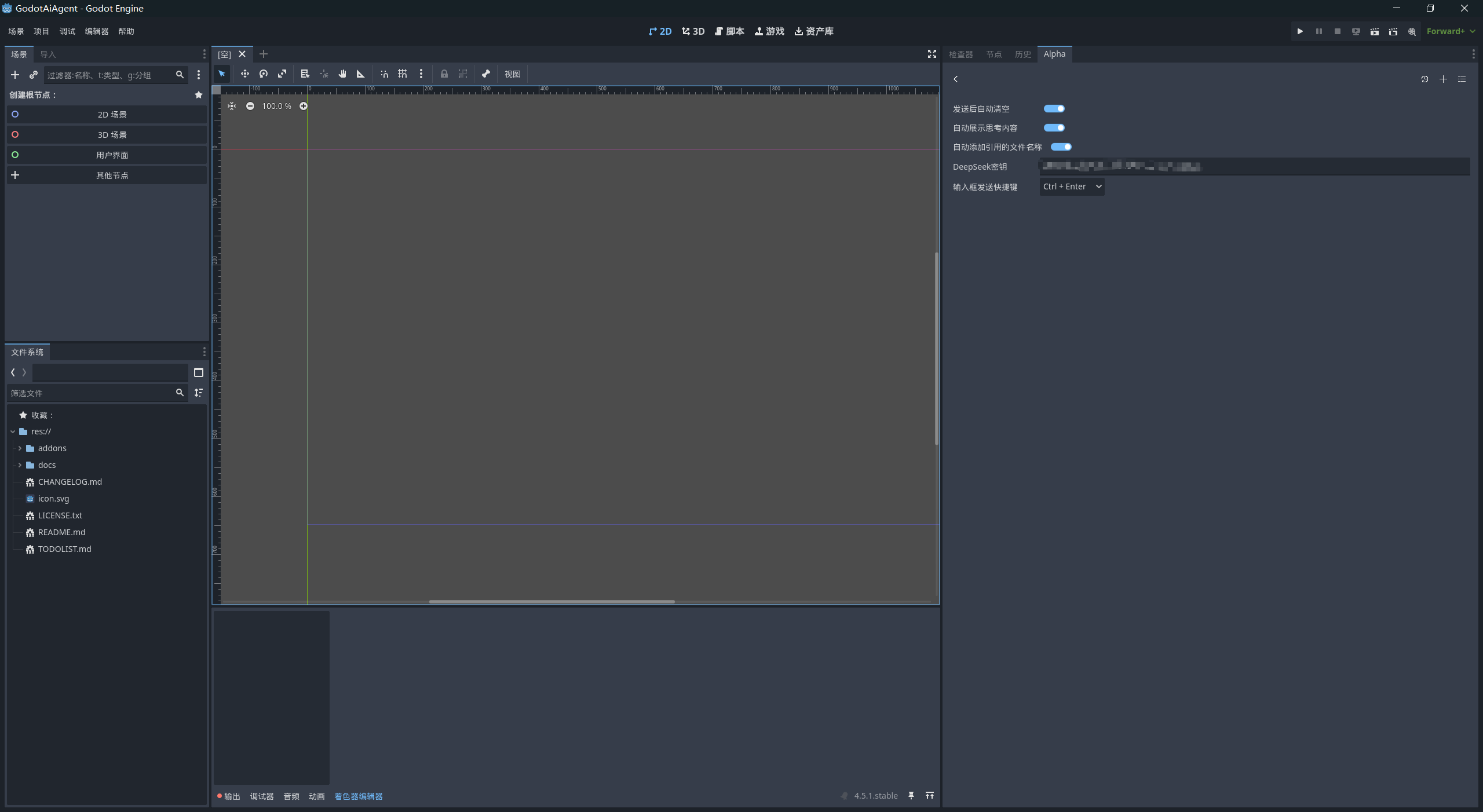
Task: Click the 用户界面 root node button
Action: pyautogui.click(x=112, y=155)
